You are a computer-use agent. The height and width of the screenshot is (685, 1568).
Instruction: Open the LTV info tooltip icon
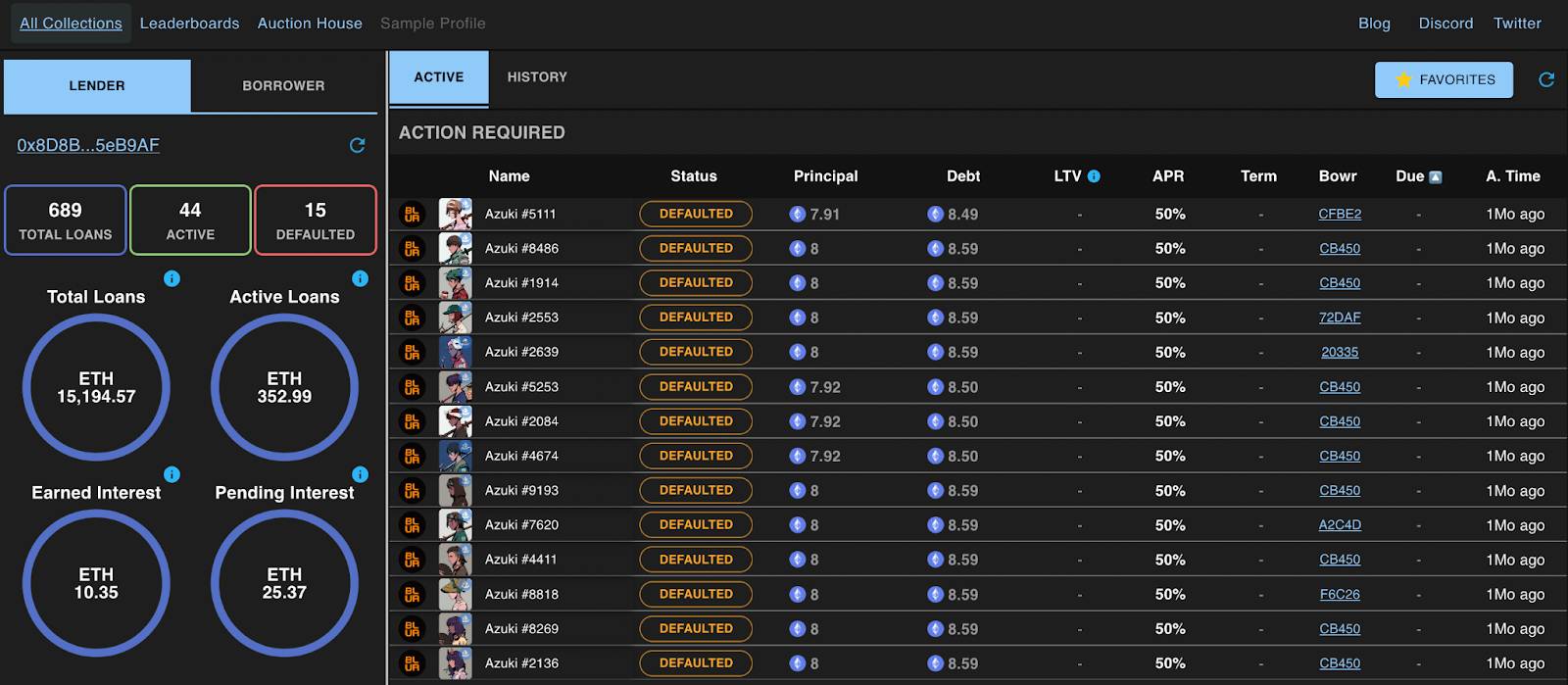[1094, 176]
